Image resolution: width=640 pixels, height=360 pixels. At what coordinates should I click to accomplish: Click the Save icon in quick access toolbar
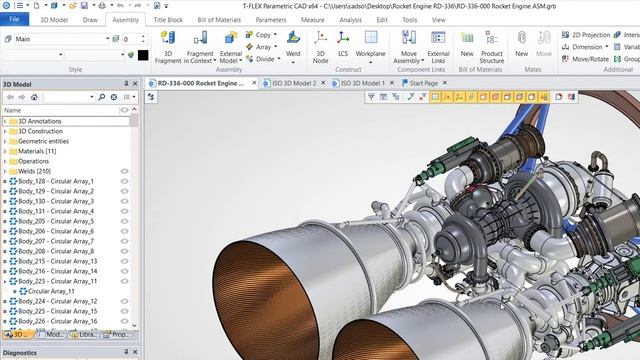(84, 6)
